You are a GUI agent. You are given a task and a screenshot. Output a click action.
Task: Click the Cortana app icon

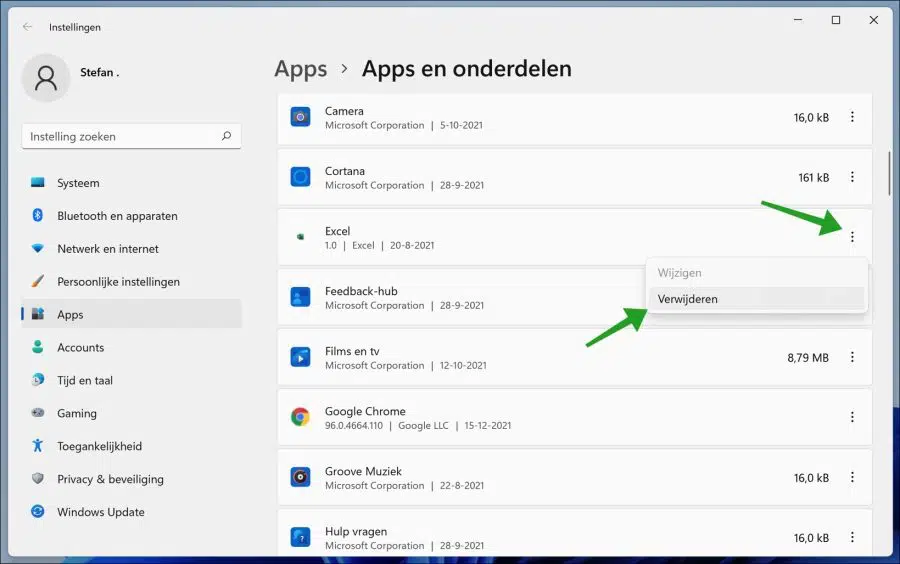[x=300, y=177]
